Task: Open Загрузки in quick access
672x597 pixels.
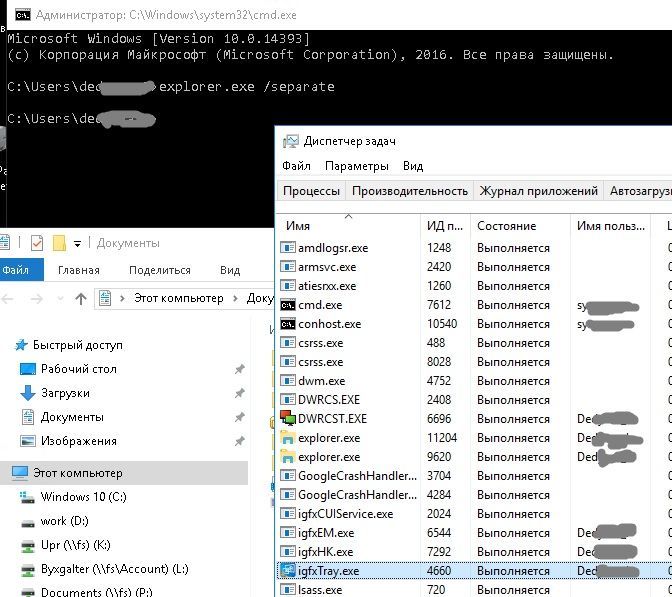Action: [x=65, y=393]
